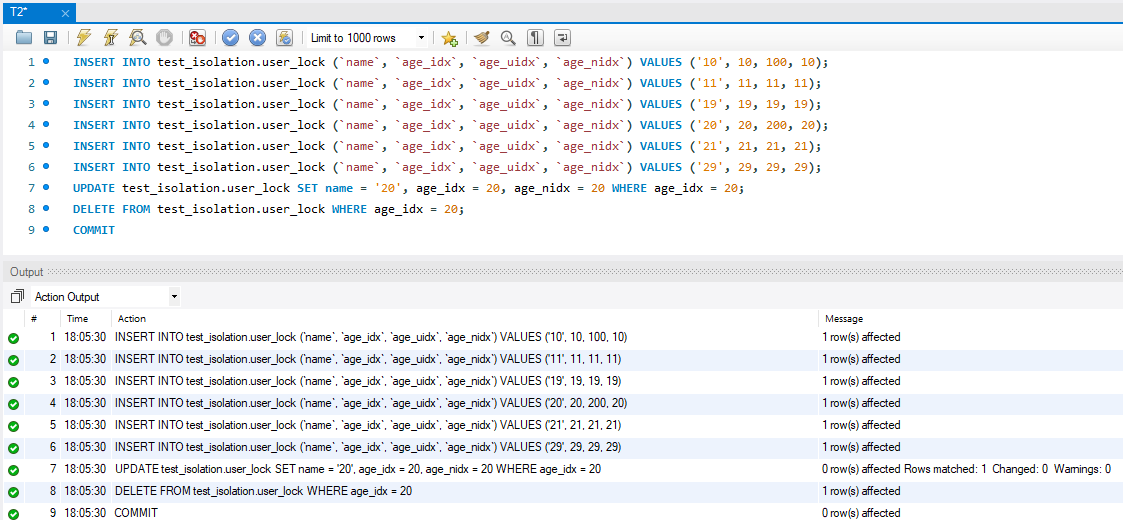Run EXPLAIN on the current statement
Viewport: 1123px width, 520px height.
(138, 37)
